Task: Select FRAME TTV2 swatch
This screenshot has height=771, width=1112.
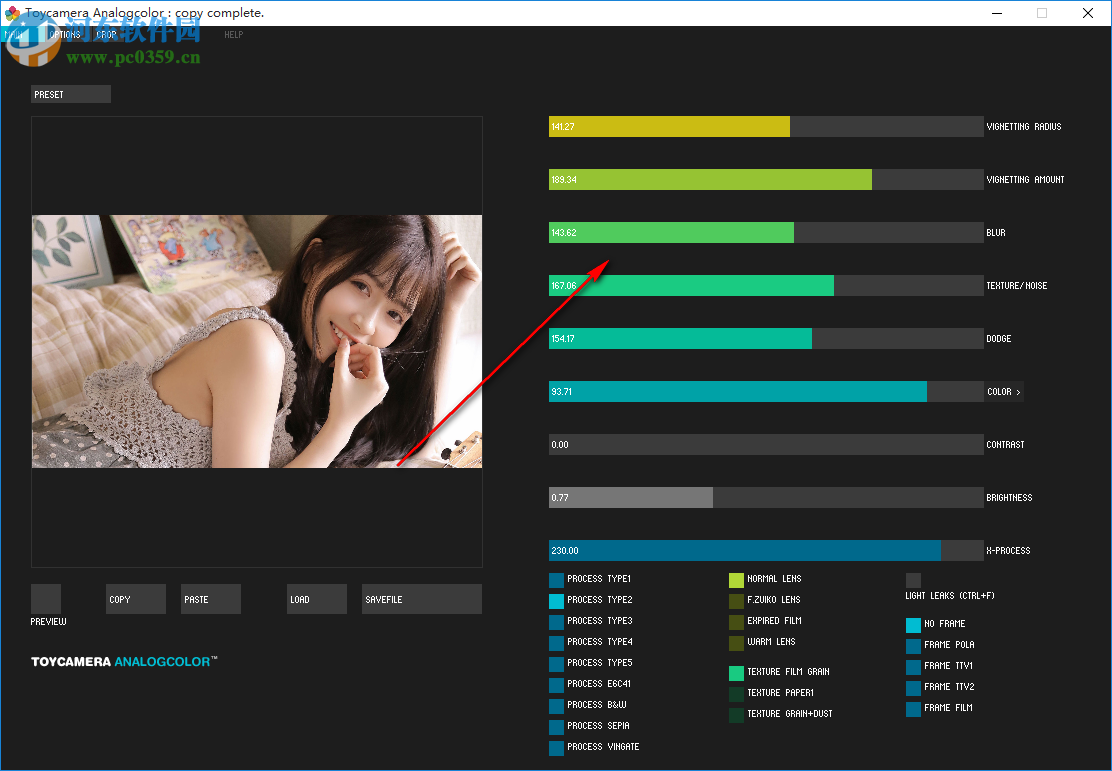Action: 913,688
